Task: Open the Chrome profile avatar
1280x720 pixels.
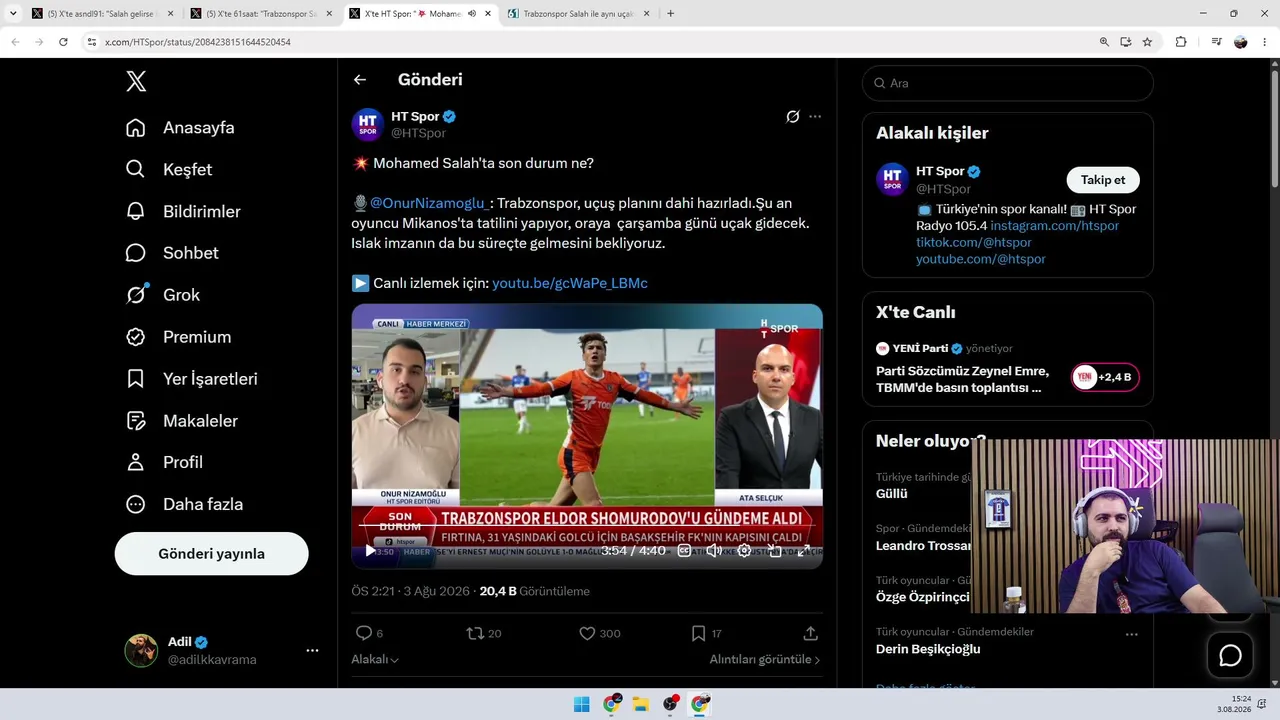Action: [x=1241, y=42]
